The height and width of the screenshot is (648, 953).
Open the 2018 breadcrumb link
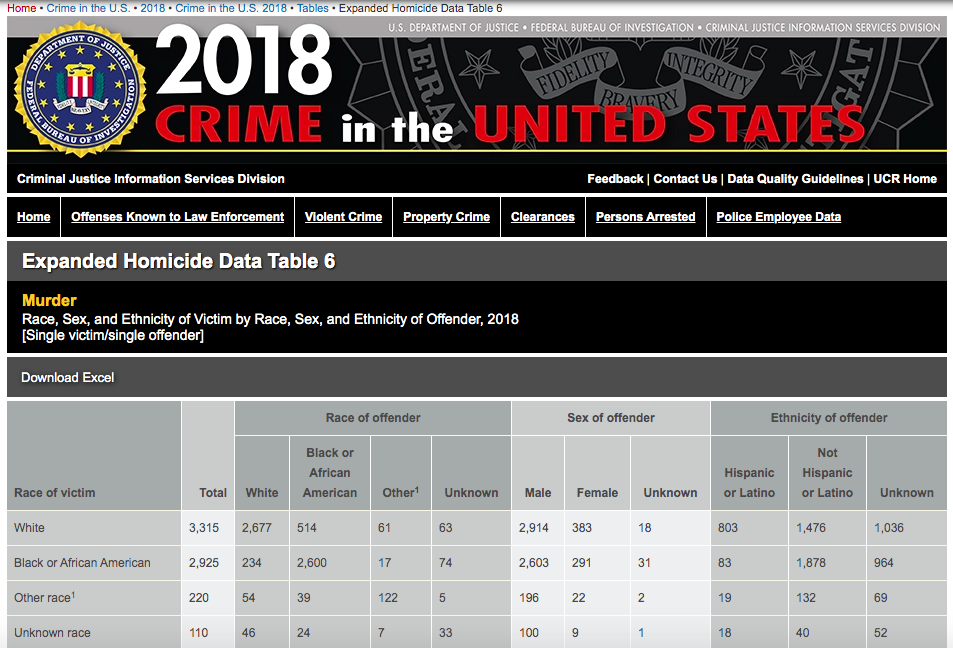coord(153,9)
